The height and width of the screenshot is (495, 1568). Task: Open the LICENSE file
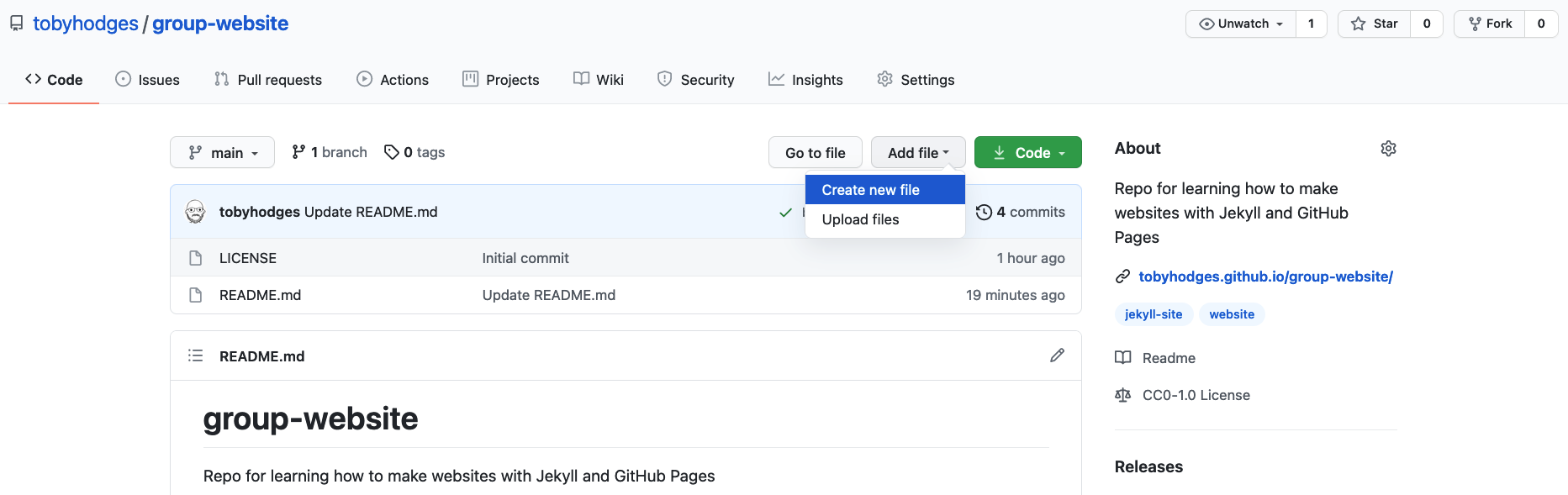click(248, 258)
